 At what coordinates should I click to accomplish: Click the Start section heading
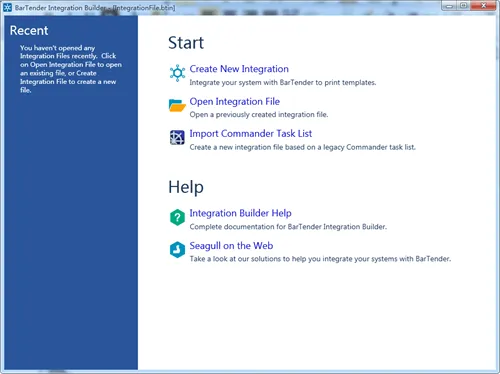(186, 43)
